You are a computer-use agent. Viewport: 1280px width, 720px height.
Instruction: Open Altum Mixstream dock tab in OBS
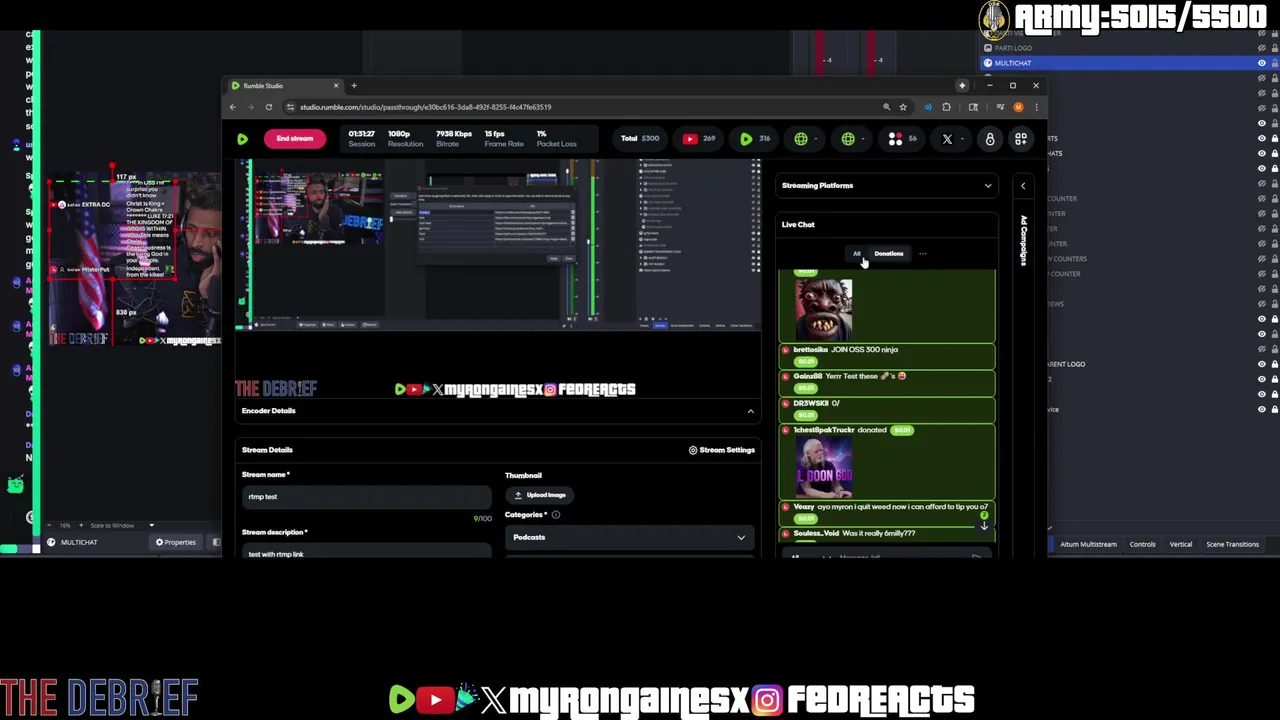[1088, 545]
